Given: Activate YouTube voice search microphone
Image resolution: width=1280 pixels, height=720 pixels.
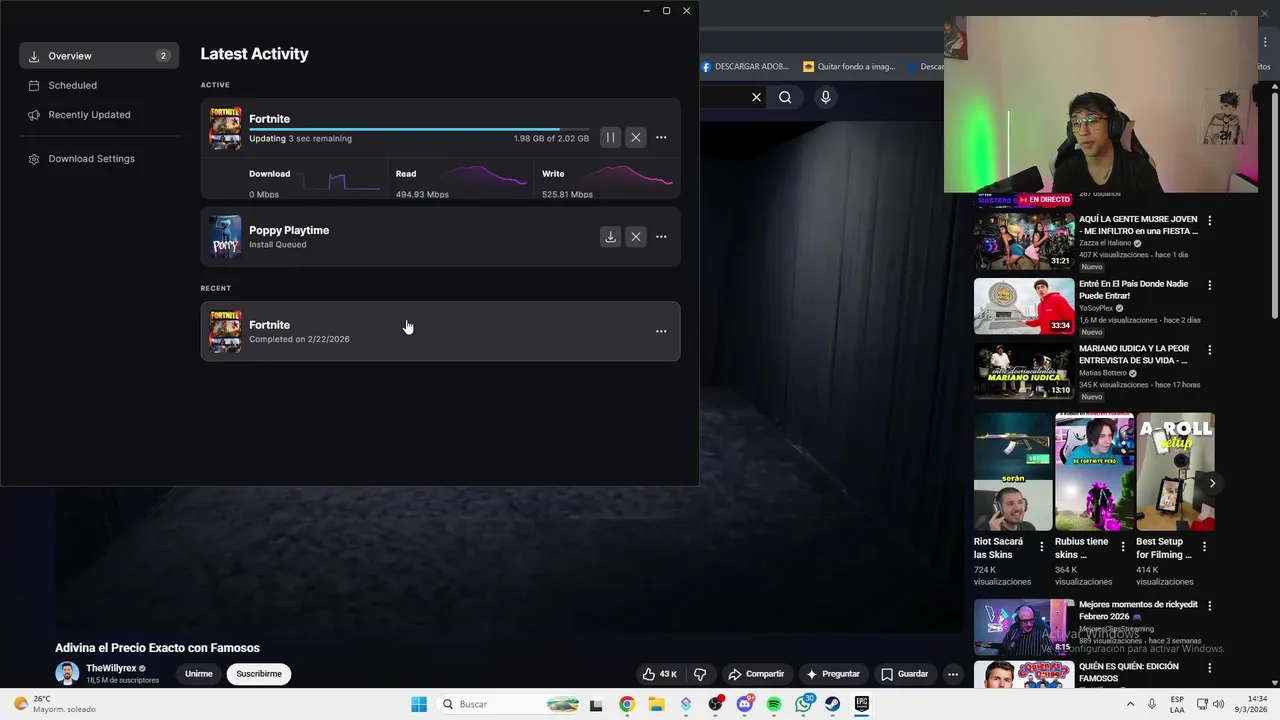Looking at the screenshot, I should click(x=825, y=97).
